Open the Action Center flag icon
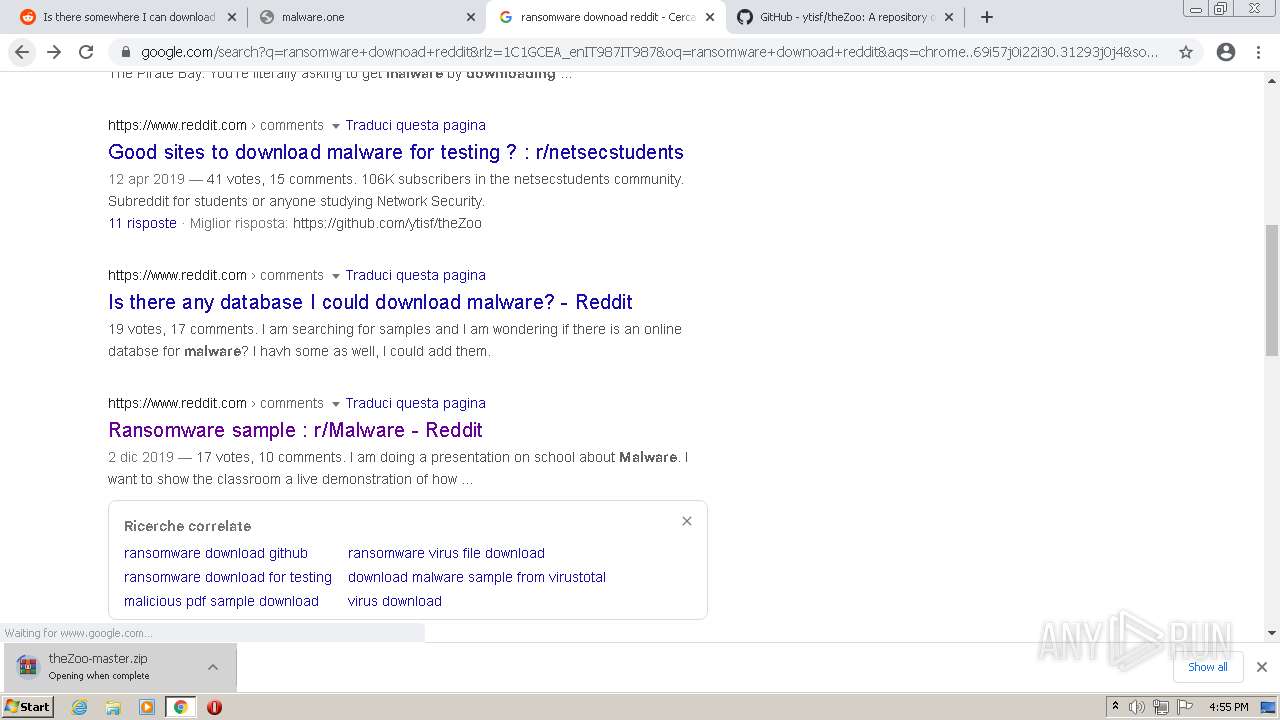The height and width of the screenshot is (720, 1280). coord(1183,707)
